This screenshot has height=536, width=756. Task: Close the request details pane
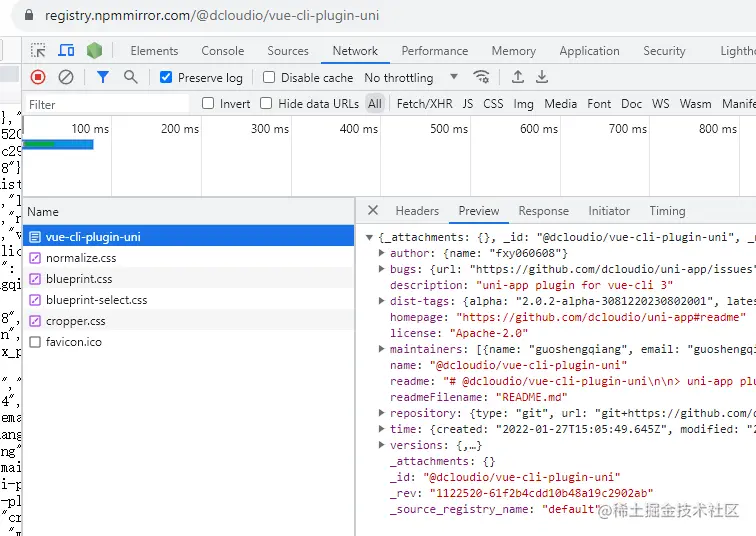(x=373, y=210)
